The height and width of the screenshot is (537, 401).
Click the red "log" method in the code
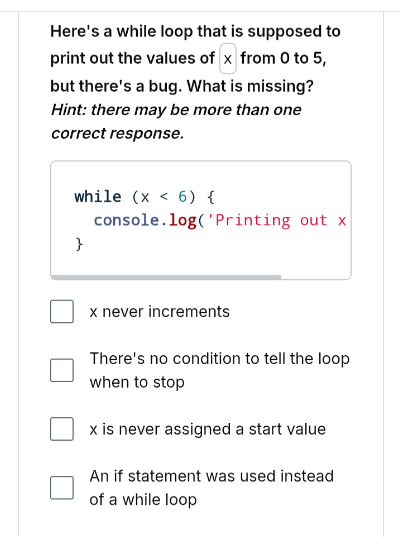(183, 221)
